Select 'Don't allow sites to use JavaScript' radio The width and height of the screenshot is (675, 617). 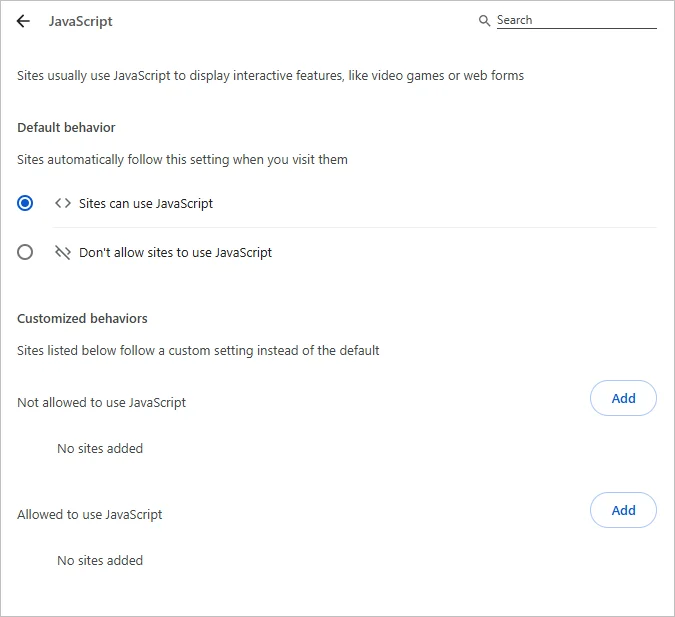[x=25, y=252]
